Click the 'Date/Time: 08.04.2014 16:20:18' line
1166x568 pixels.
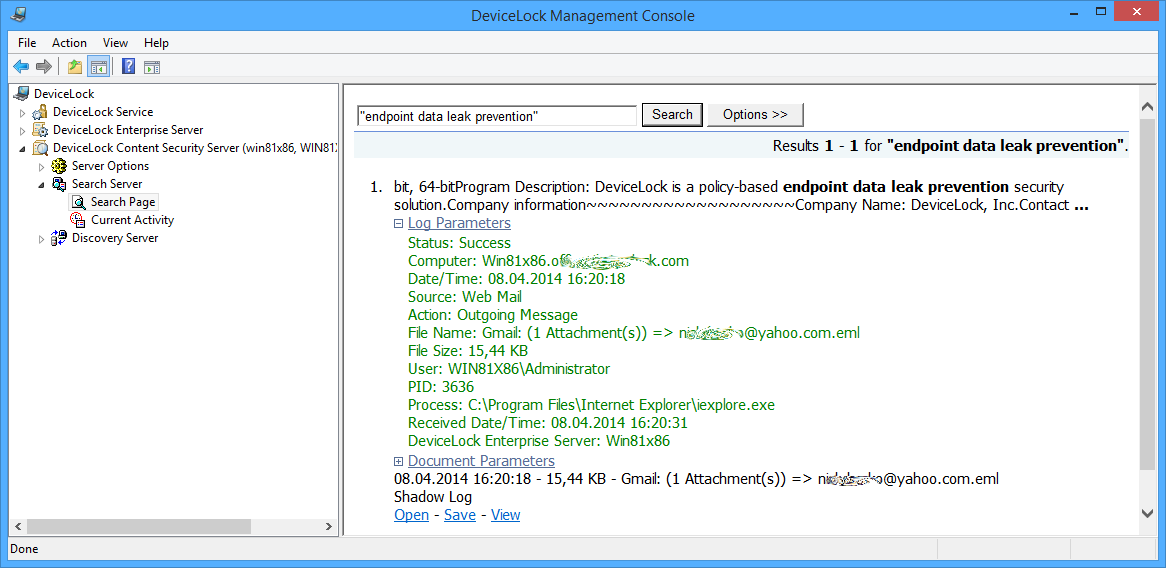[x=517, y=279]
